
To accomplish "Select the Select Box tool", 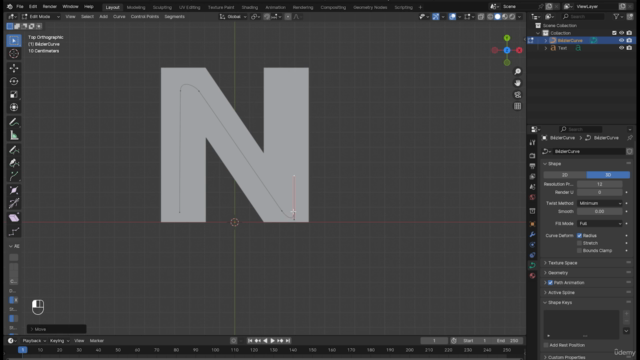I will (14, 40).
